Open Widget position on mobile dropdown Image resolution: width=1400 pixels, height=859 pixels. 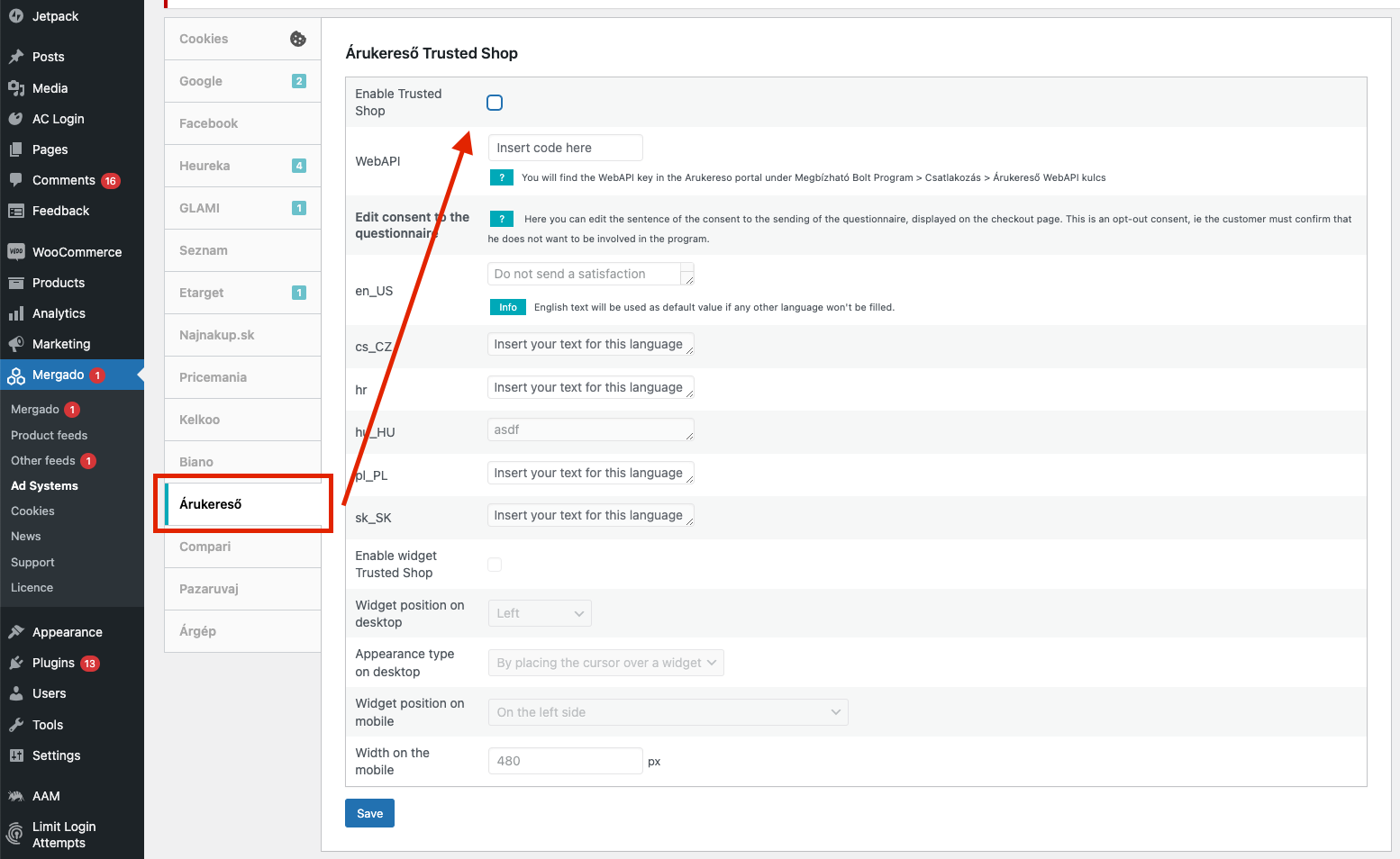coord(668,712)
